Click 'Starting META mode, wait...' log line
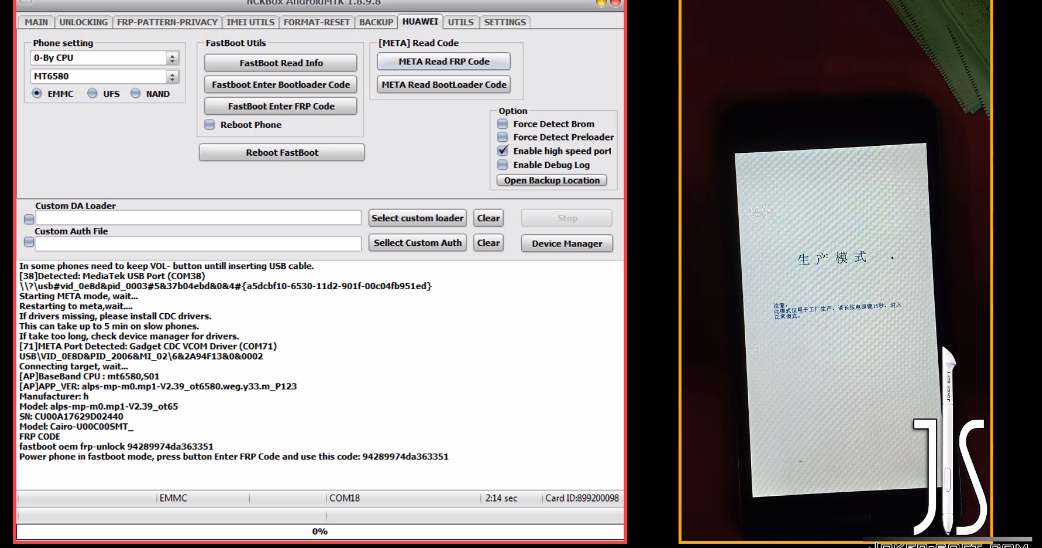 78,296
